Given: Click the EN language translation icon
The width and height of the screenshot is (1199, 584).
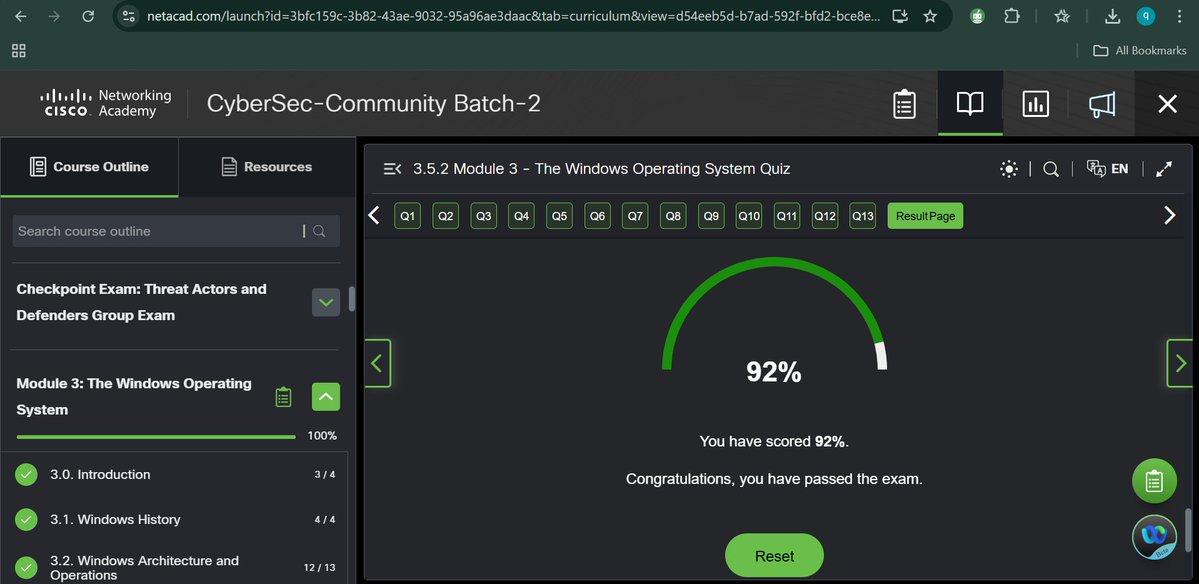Looking at the screenshot, I should tap(1108, 168).
